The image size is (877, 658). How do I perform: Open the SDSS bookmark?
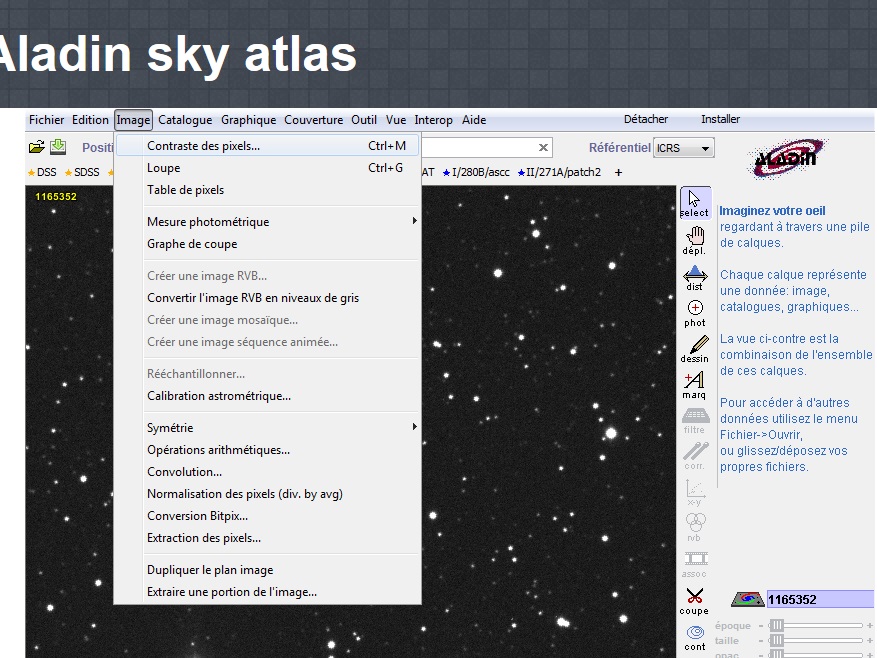82,172
